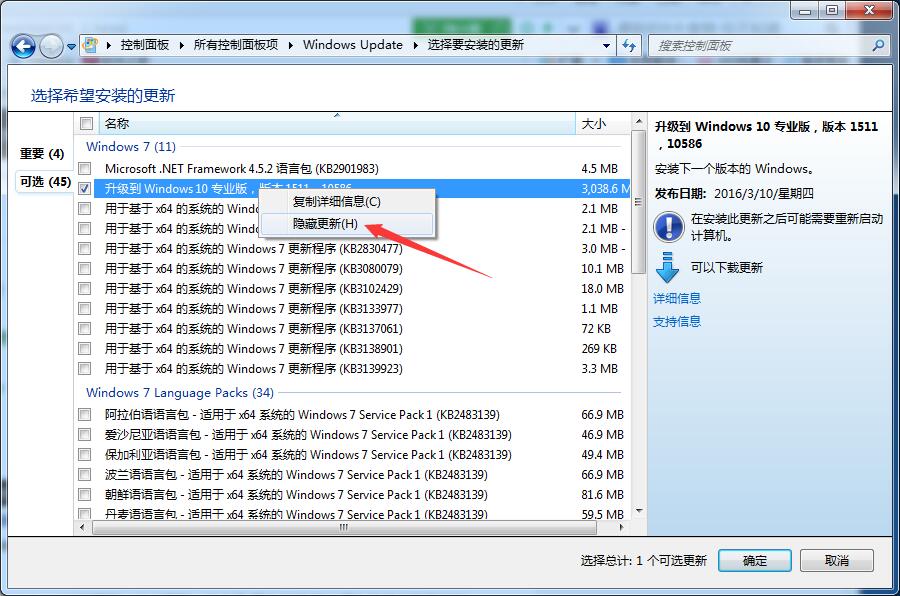Viewport: 900px width, 596px height.
Task: Expand arrow before 控制面板 breadcrumb
Action: click(x=108, y=45)
